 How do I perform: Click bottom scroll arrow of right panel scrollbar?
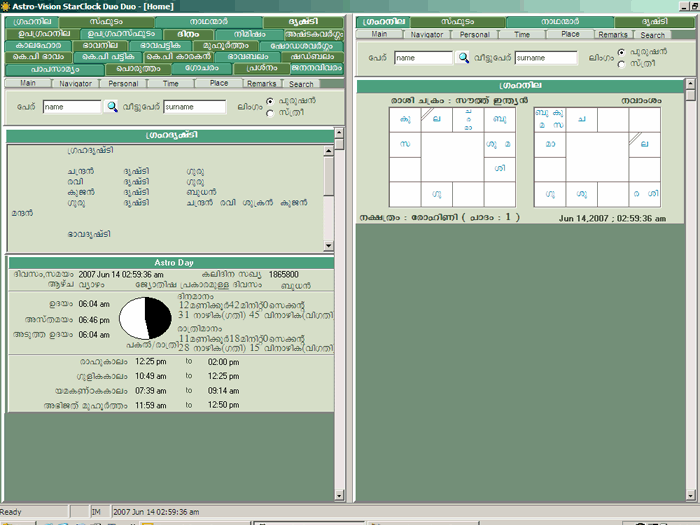point(690,495)
